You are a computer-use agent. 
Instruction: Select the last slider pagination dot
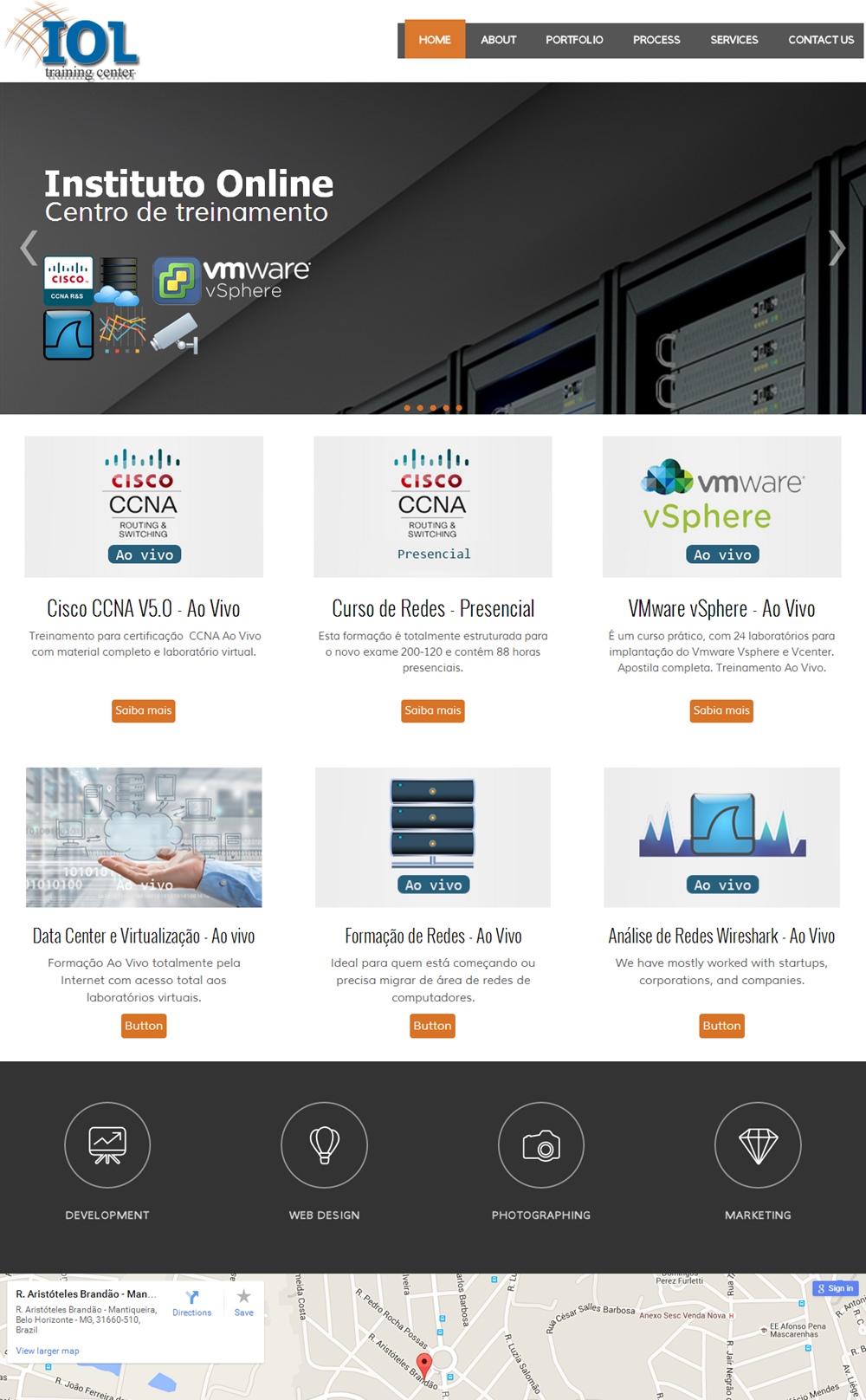tap(459, 408)
